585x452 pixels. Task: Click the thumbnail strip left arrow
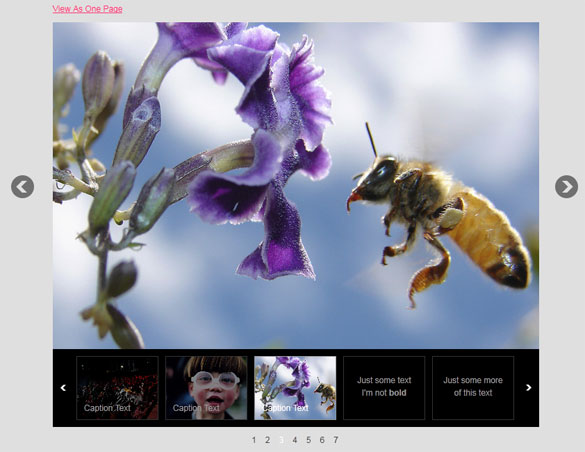pos(63,388)
